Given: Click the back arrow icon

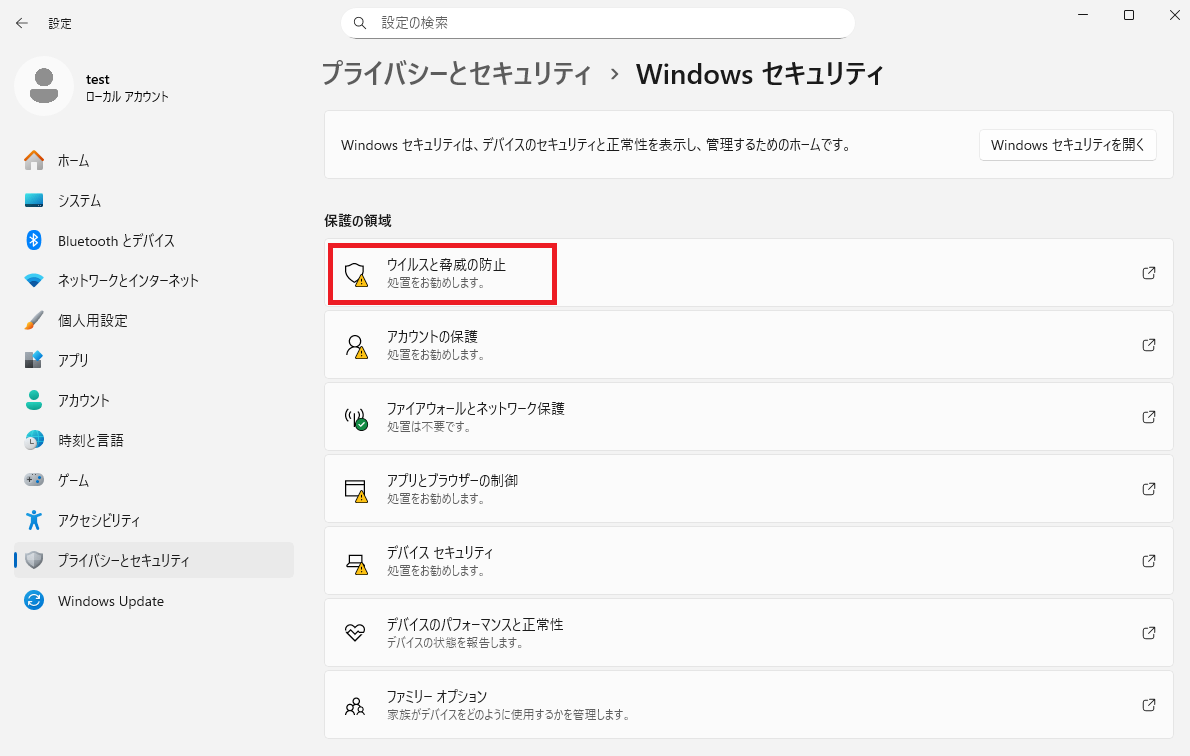Looking at the screenshot, I should [x=22, y=24].
